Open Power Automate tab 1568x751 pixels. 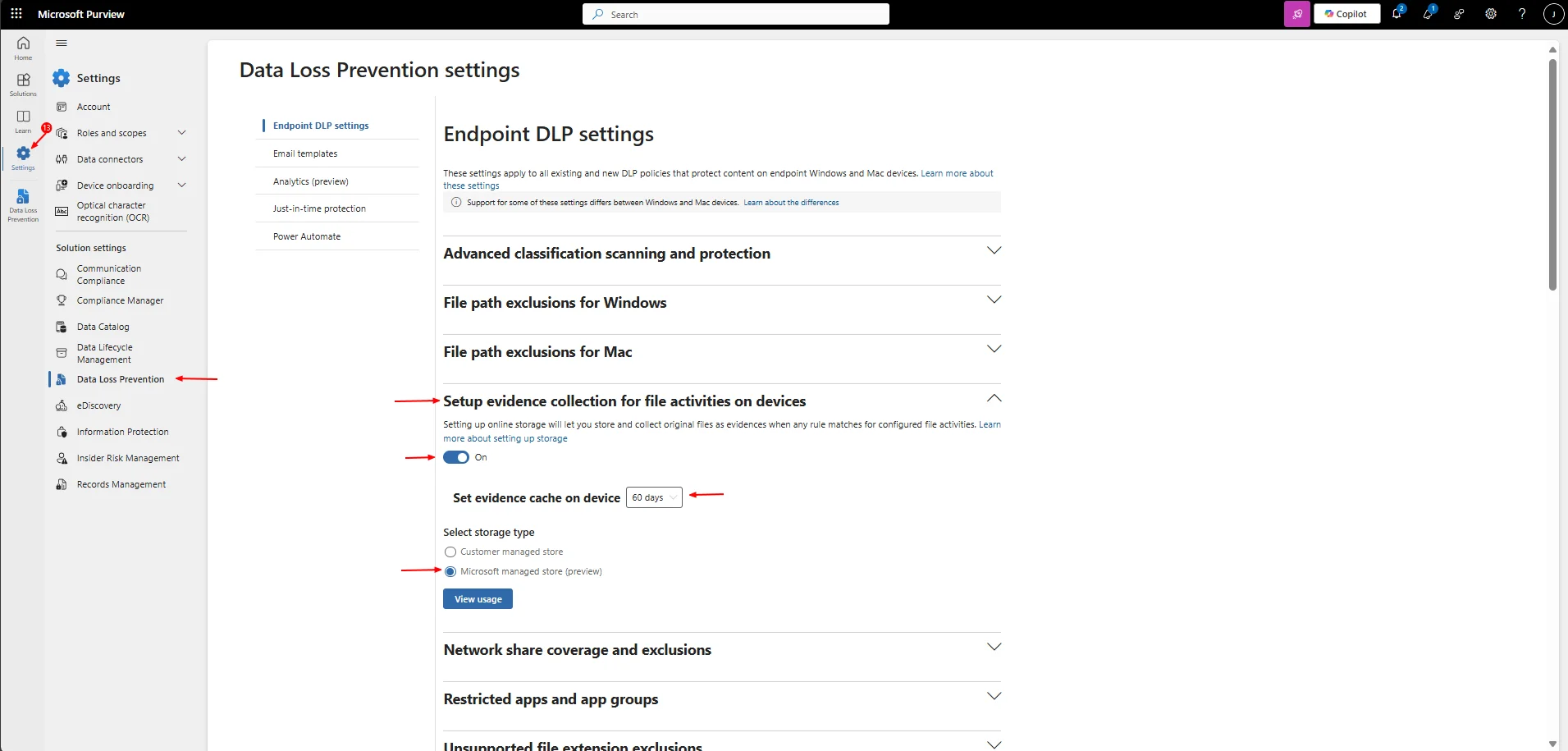tap(307, 236)
